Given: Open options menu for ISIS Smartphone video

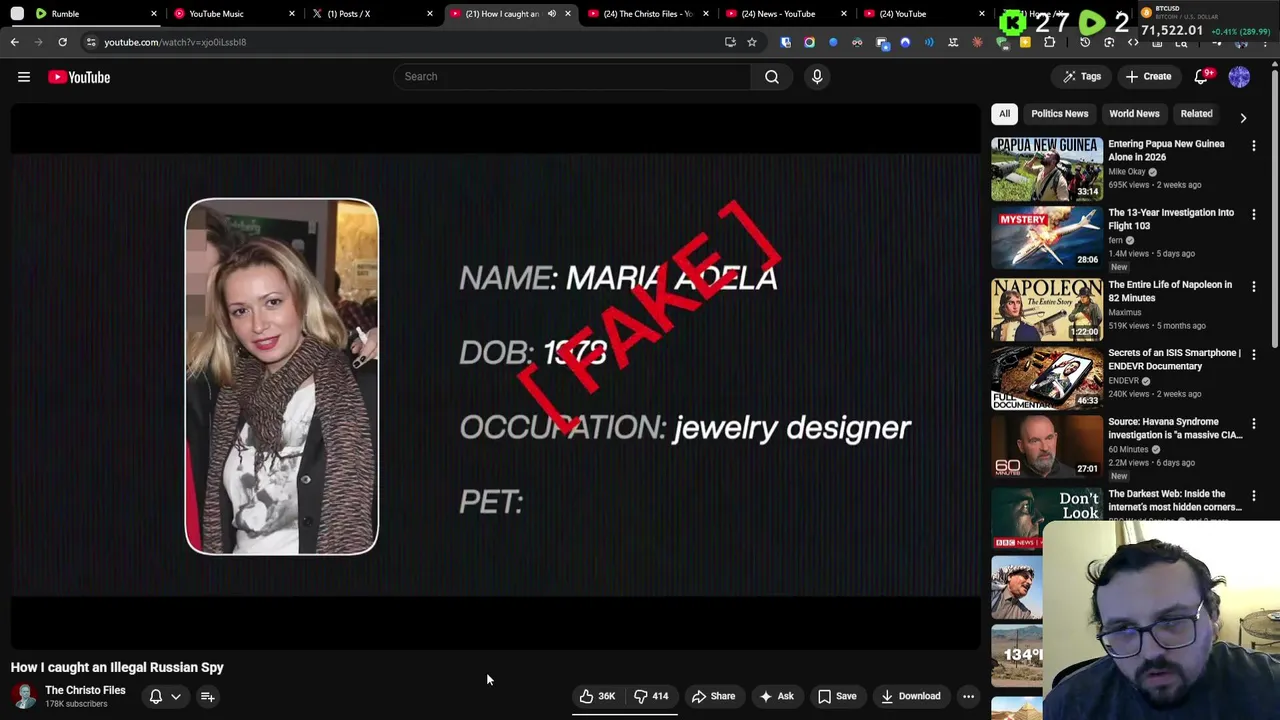Looking at the screenshot, I should coord(1254,355).
